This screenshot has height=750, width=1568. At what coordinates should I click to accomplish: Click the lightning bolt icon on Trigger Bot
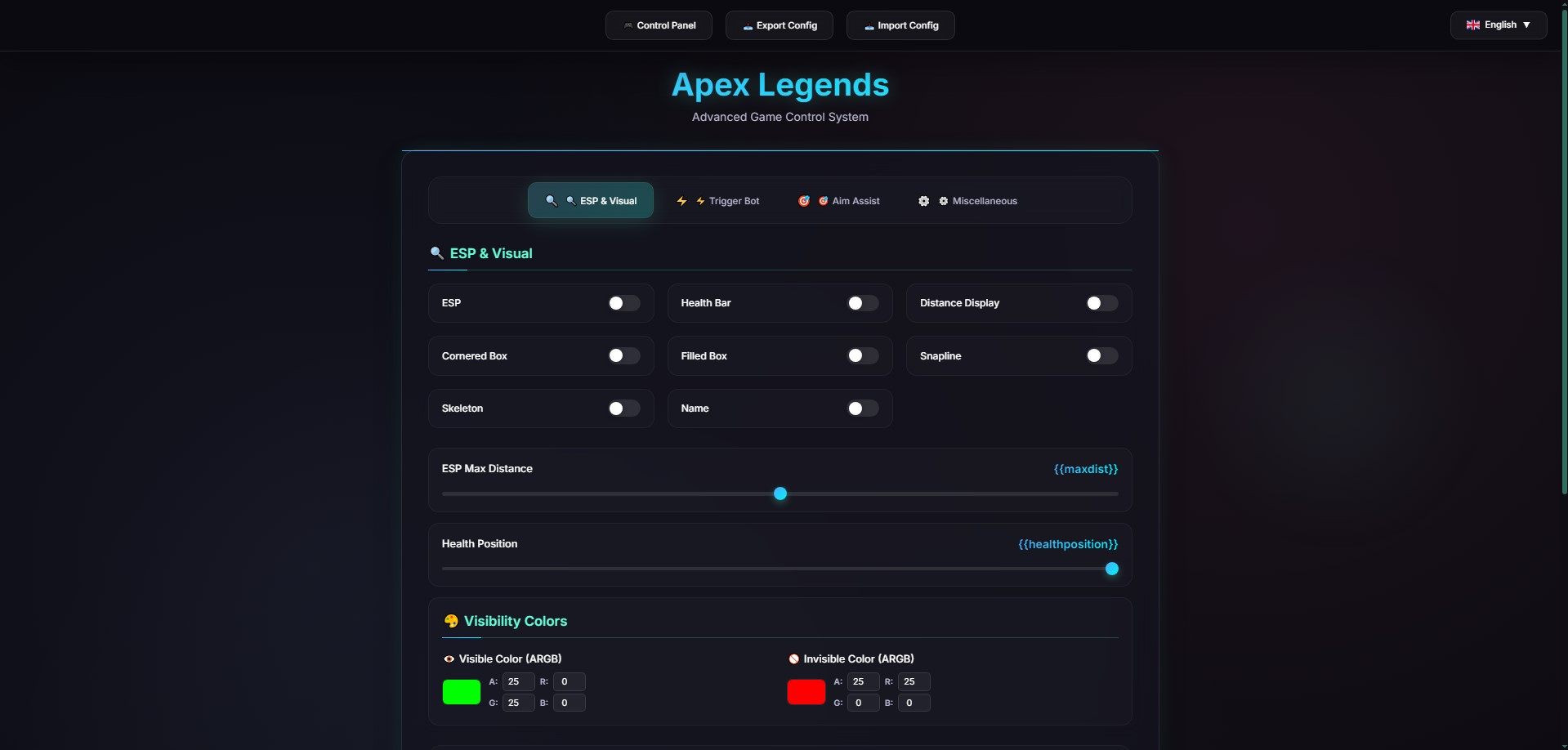pos(681,201)
